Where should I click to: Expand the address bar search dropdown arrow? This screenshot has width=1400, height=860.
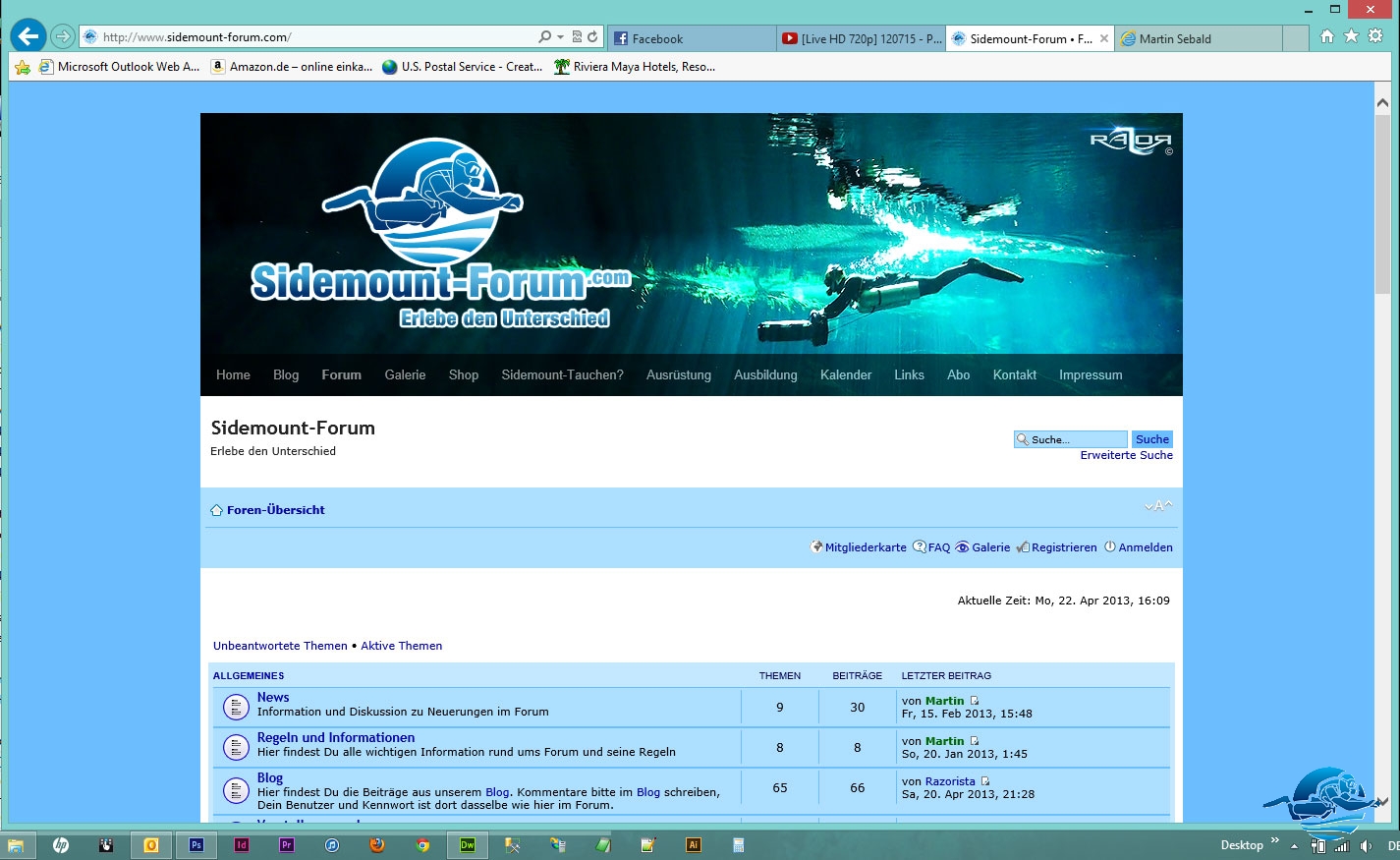(560, 37)
